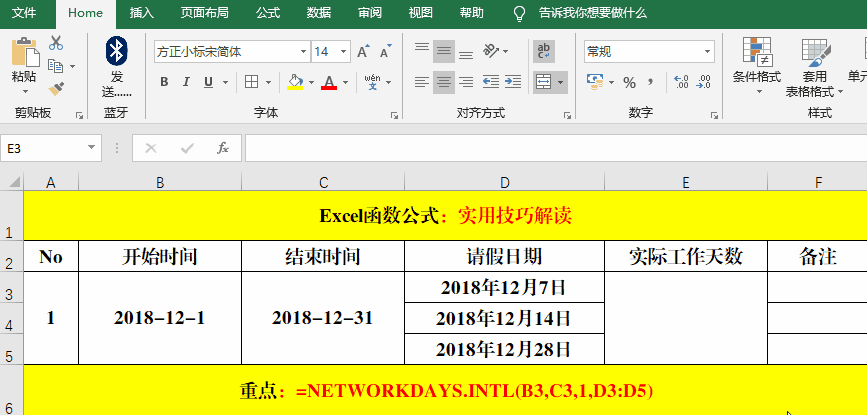This screenshot has height=415, width=867.
Task: Increase decimal places
Action: 681,82
